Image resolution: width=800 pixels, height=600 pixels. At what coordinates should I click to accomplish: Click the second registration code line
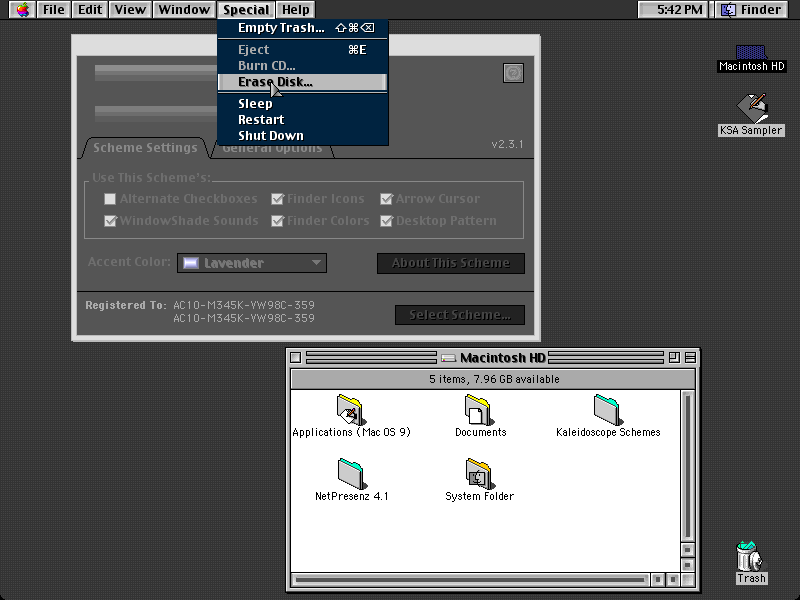[244, 318]
